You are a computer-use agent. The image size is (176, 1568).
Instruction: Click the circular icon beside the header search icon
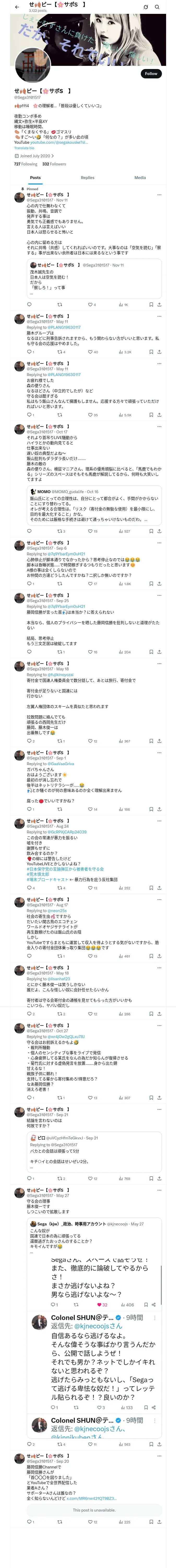coord(146,7)
